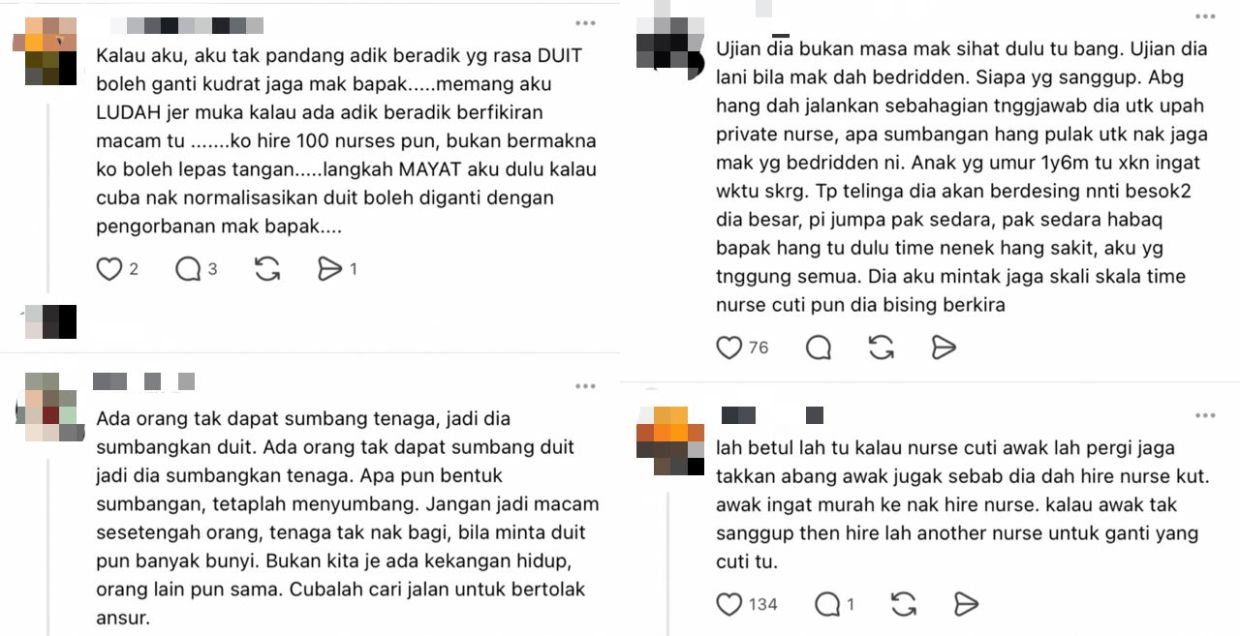Screen dimensions: 1240x636
Task: Open more options for the 'Ujian dia' comment
Action: (x=1206, y=16)
